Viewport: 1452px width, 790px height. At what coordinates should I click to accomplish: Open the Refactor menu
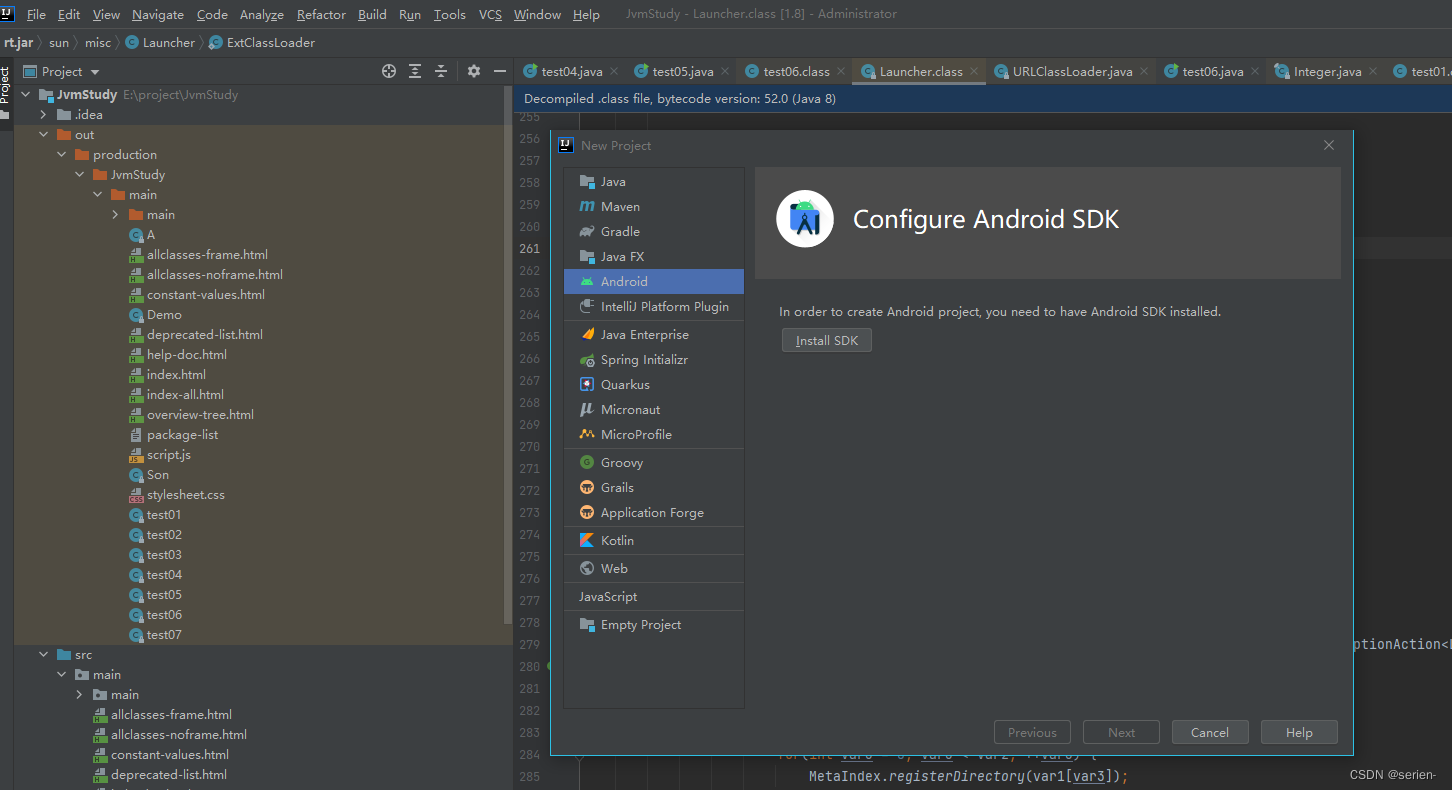click(x=321, y=14)
